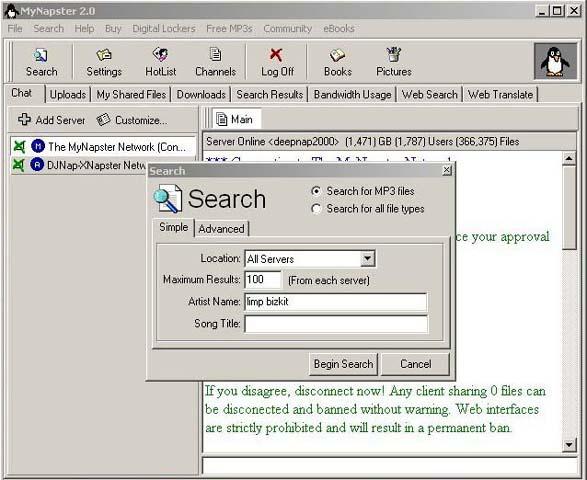Click the blue M icon of MyNapster Network
This screenshot has height=480, width=587.
point(38,146)
